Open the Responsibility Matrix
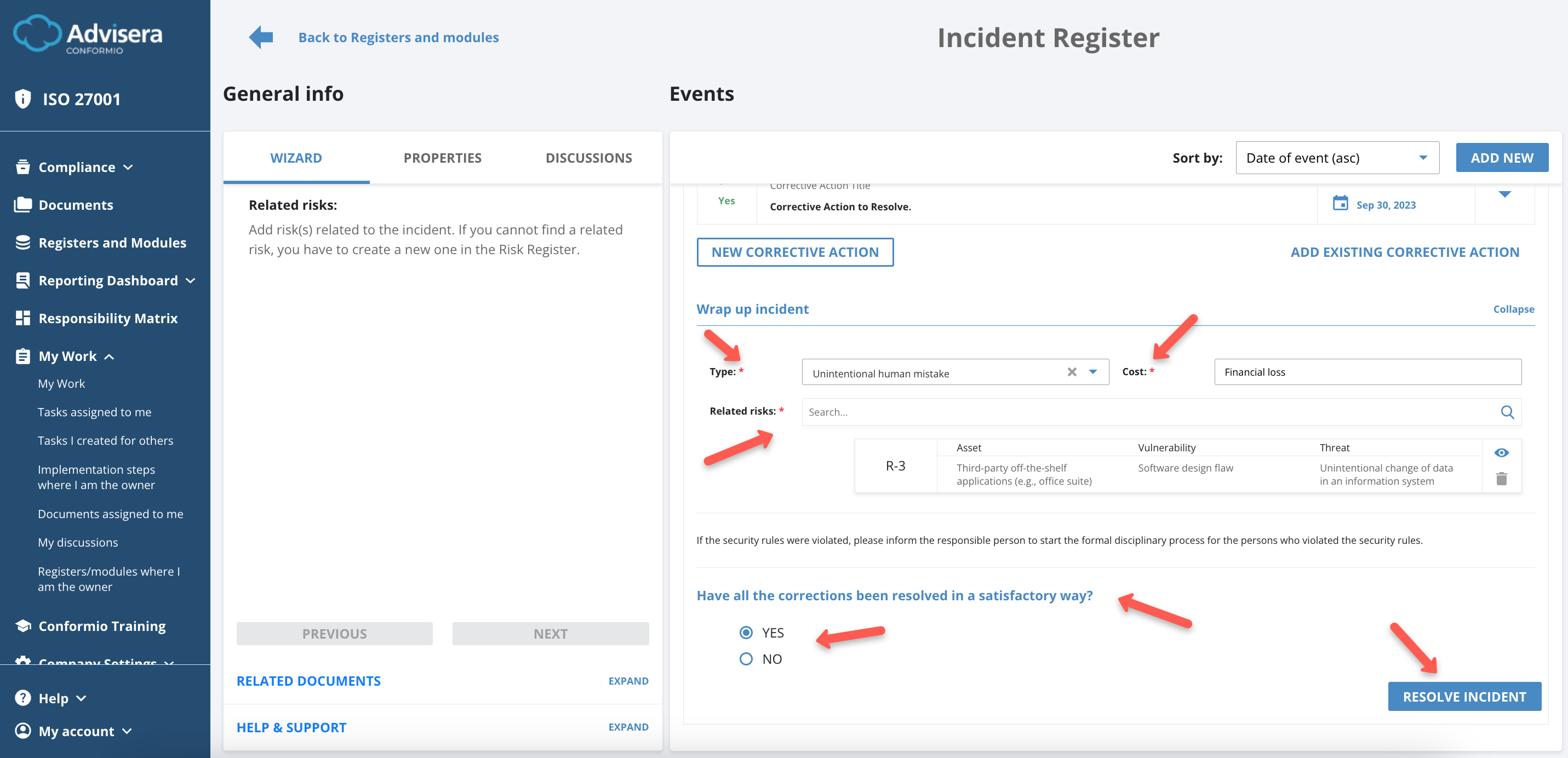The height and width of the screenshot is (758, 1568). pyautogui.click(x=108, y=318)
